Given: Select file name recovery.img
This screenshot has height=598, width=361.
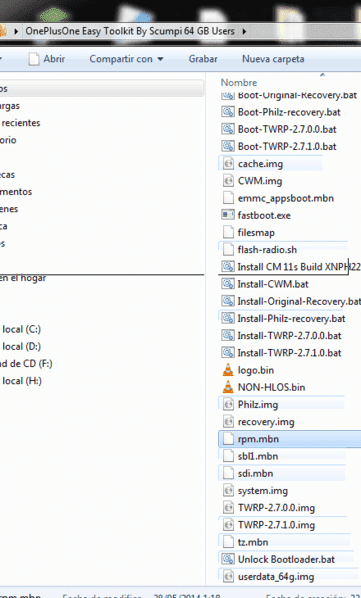Looking at the screenshot, I should pyautogui.click(x=266, y=422).
